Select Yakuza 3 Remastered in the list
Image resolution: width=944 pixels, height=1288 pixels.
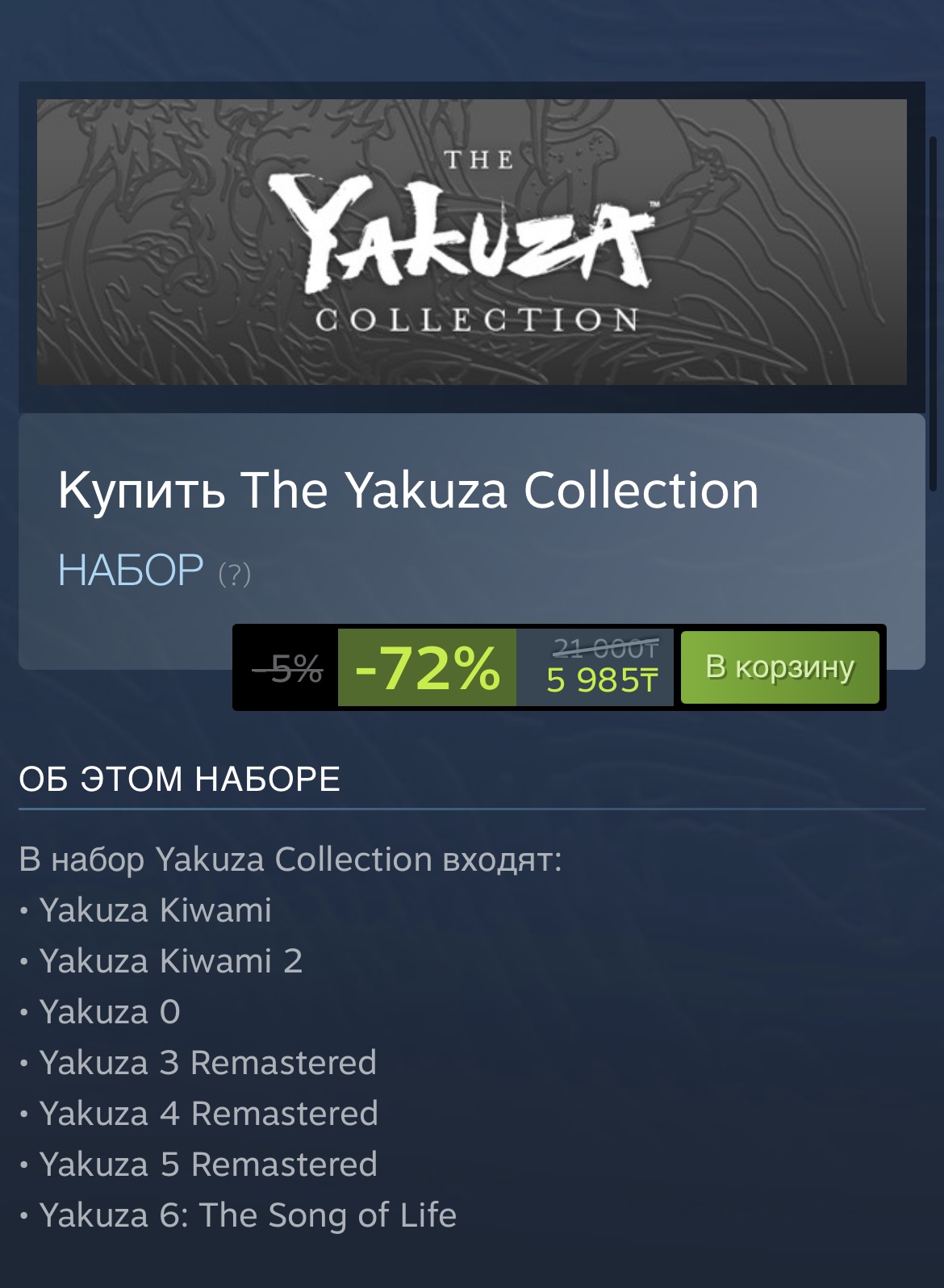pyautogui.click(x=208, y=1063)
